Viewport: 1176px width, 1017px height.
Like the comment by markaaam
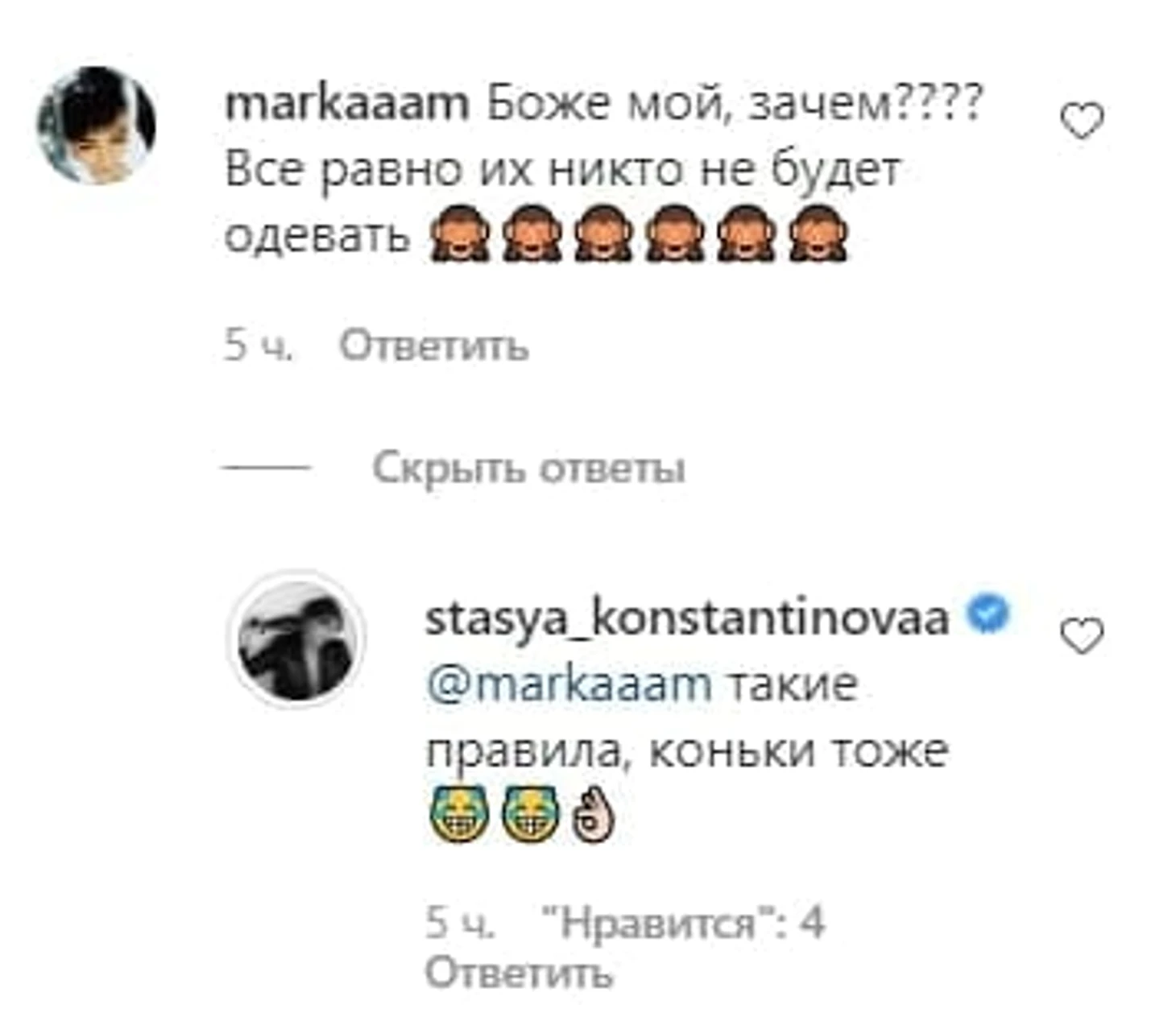1081,122
